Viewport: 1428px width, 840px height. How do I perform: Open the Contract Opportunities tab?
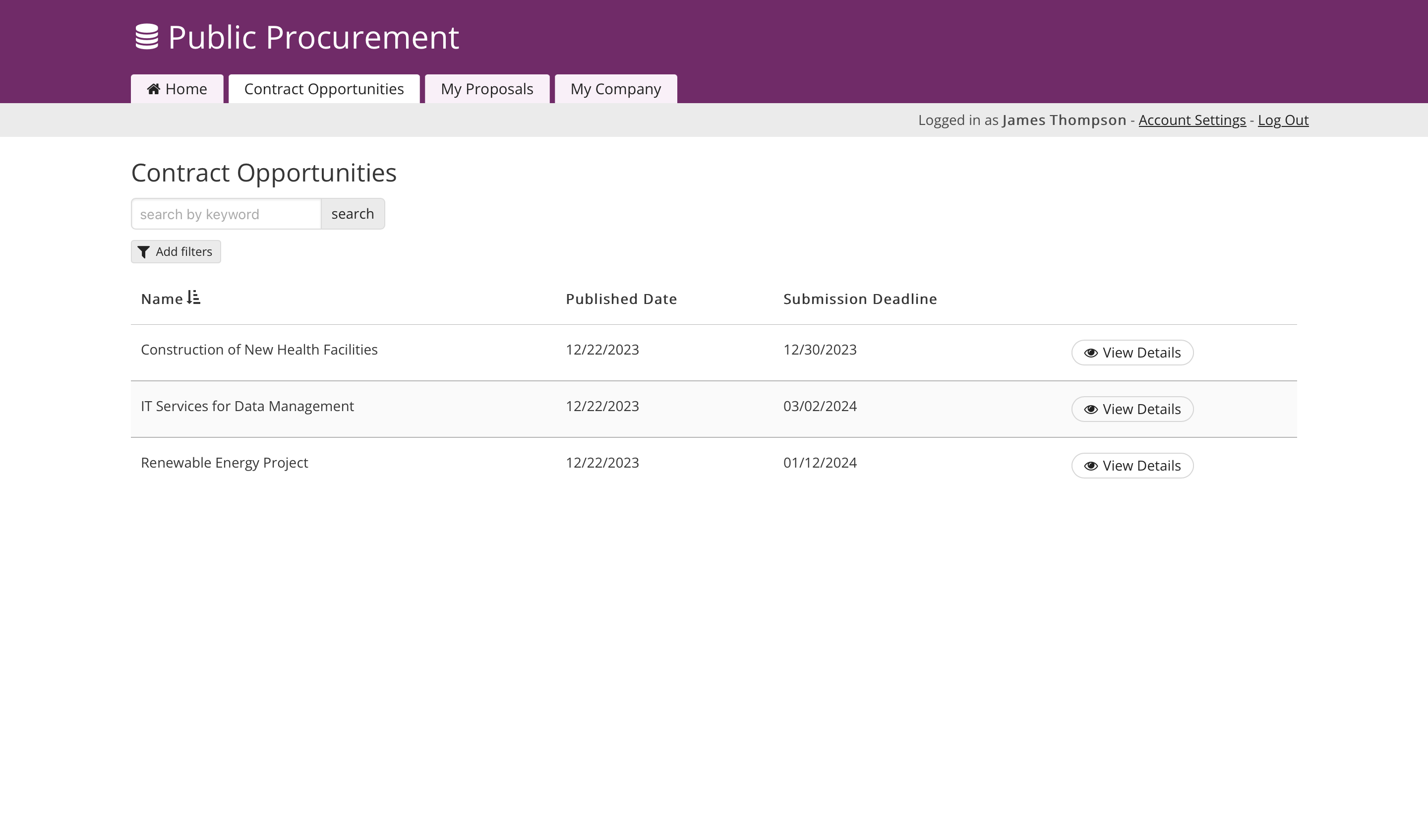[x=324, y=89]
